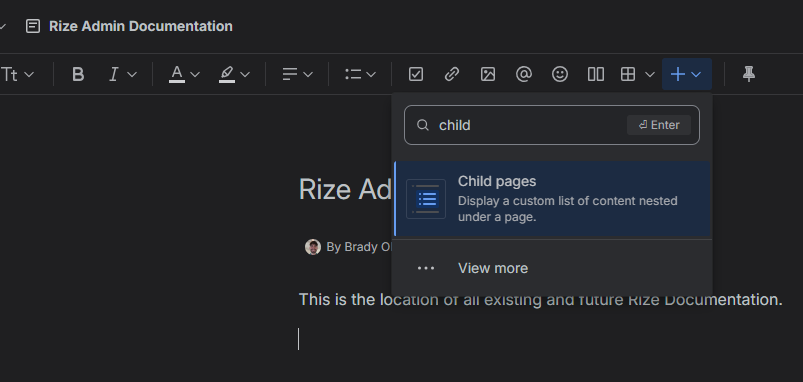This screenshot has width=803, height=382.
Task: Click the Rize page title heading
Action: (345, 189)
